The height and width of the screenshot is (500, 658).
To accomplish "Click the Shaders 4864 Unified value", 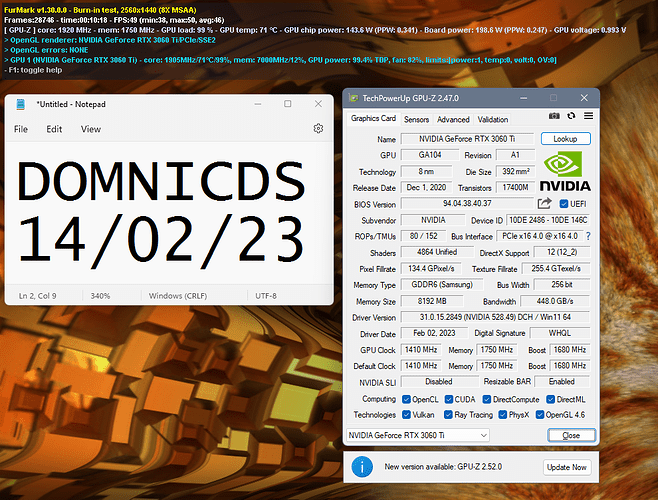I will tap(437, 252).
